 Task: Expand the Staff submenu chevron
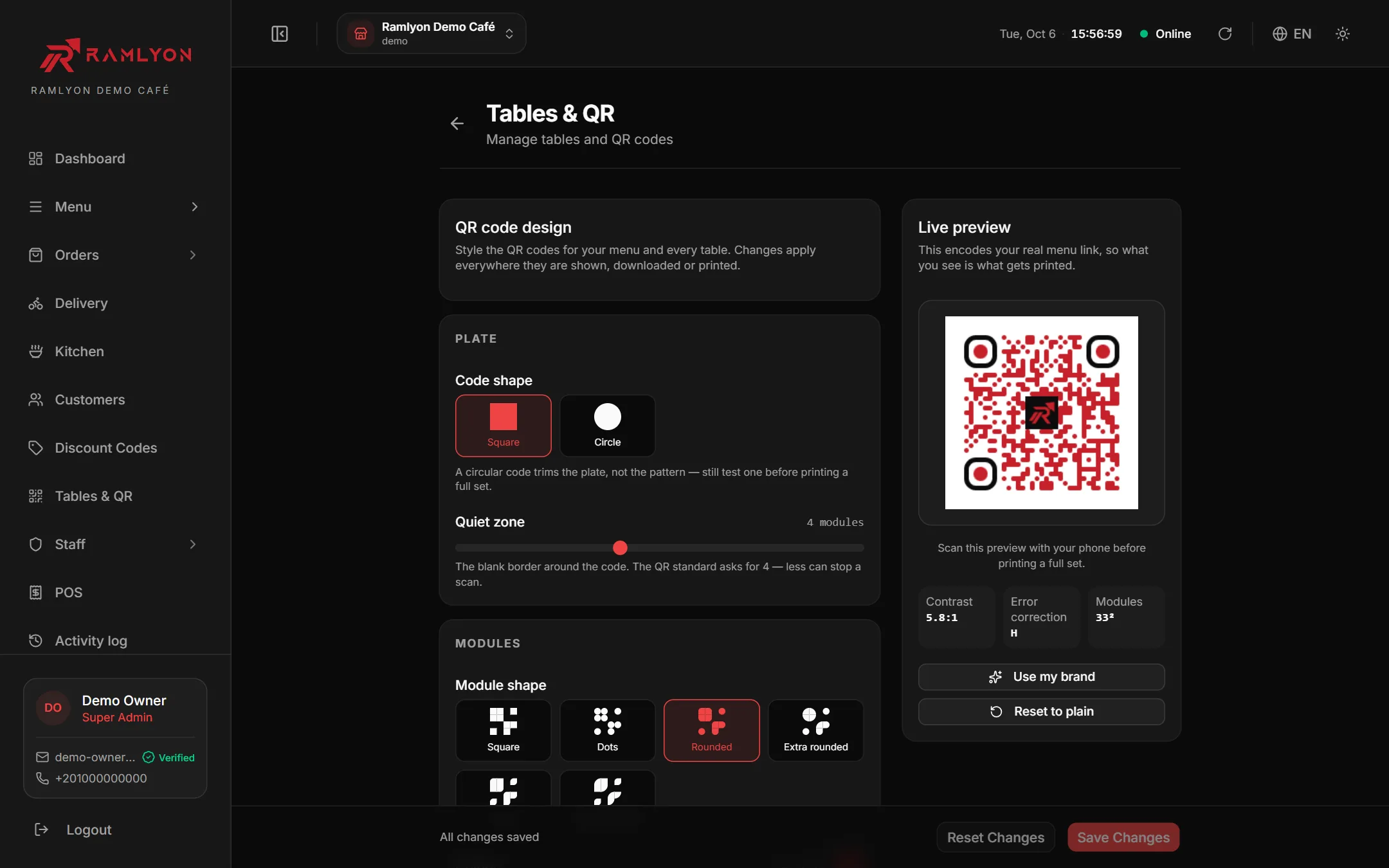coord(192,544)
